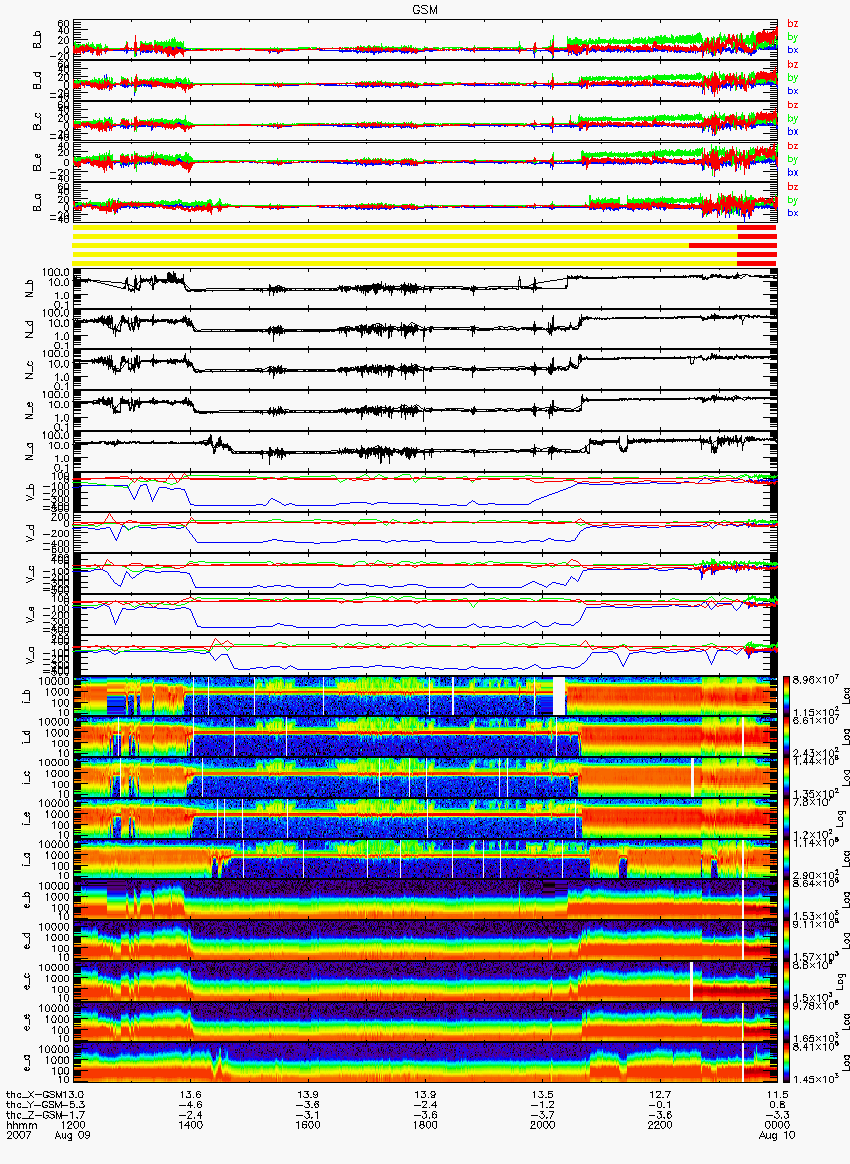
Task: Click the Aug 10 date label
Action: pyautogui.click(x=777, y=1136)
